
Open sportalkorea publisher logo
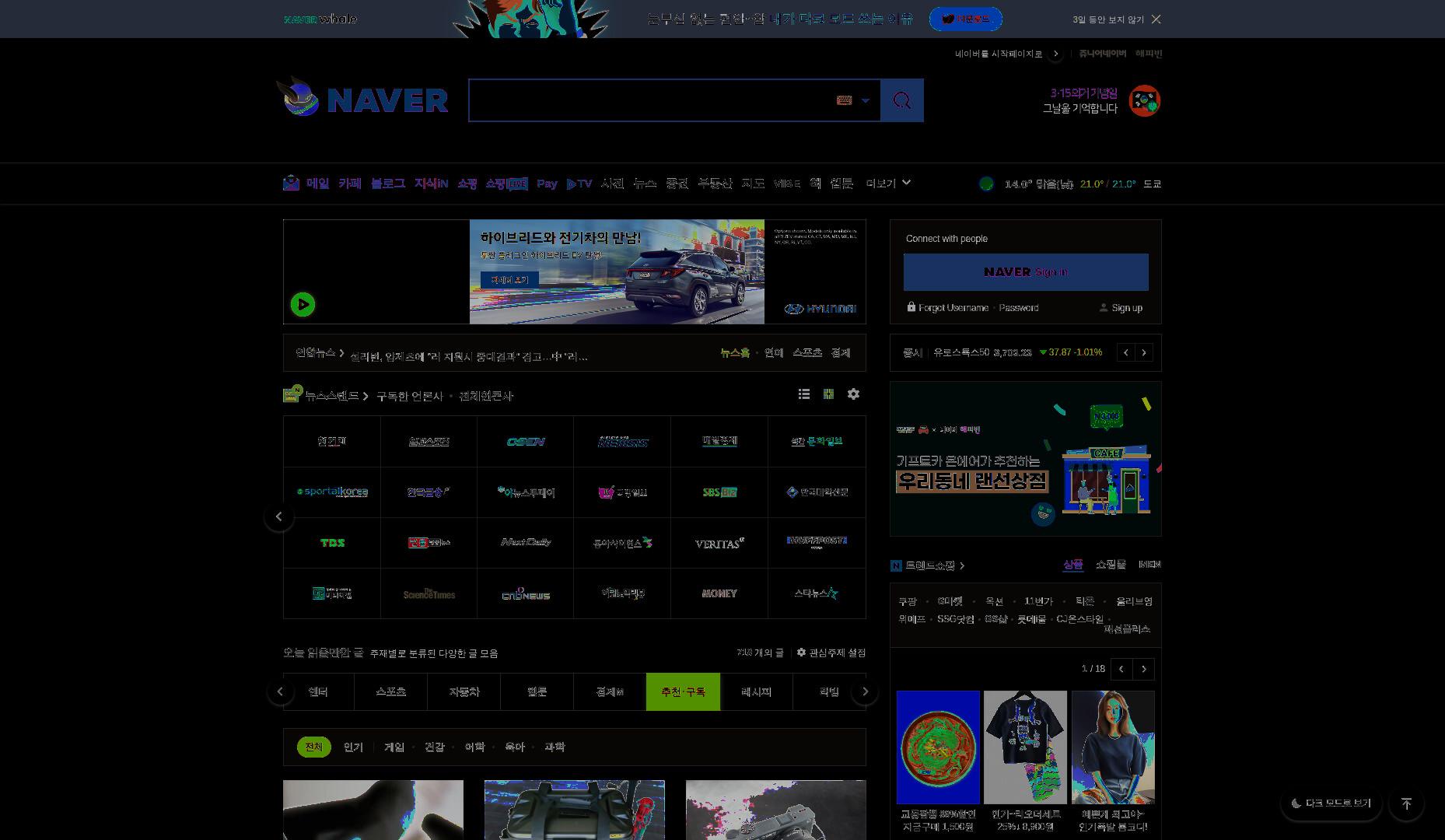click(332, 492)
